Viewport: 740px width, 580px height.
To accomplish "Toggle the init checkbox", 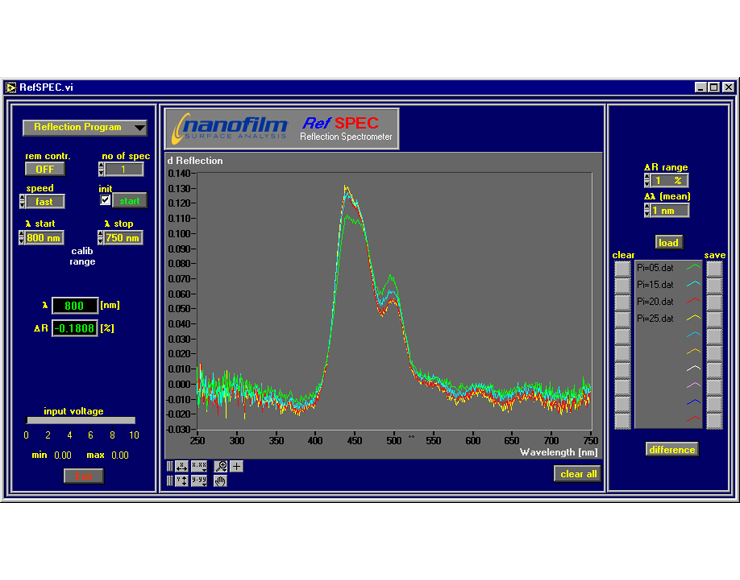I will [105, 200].
